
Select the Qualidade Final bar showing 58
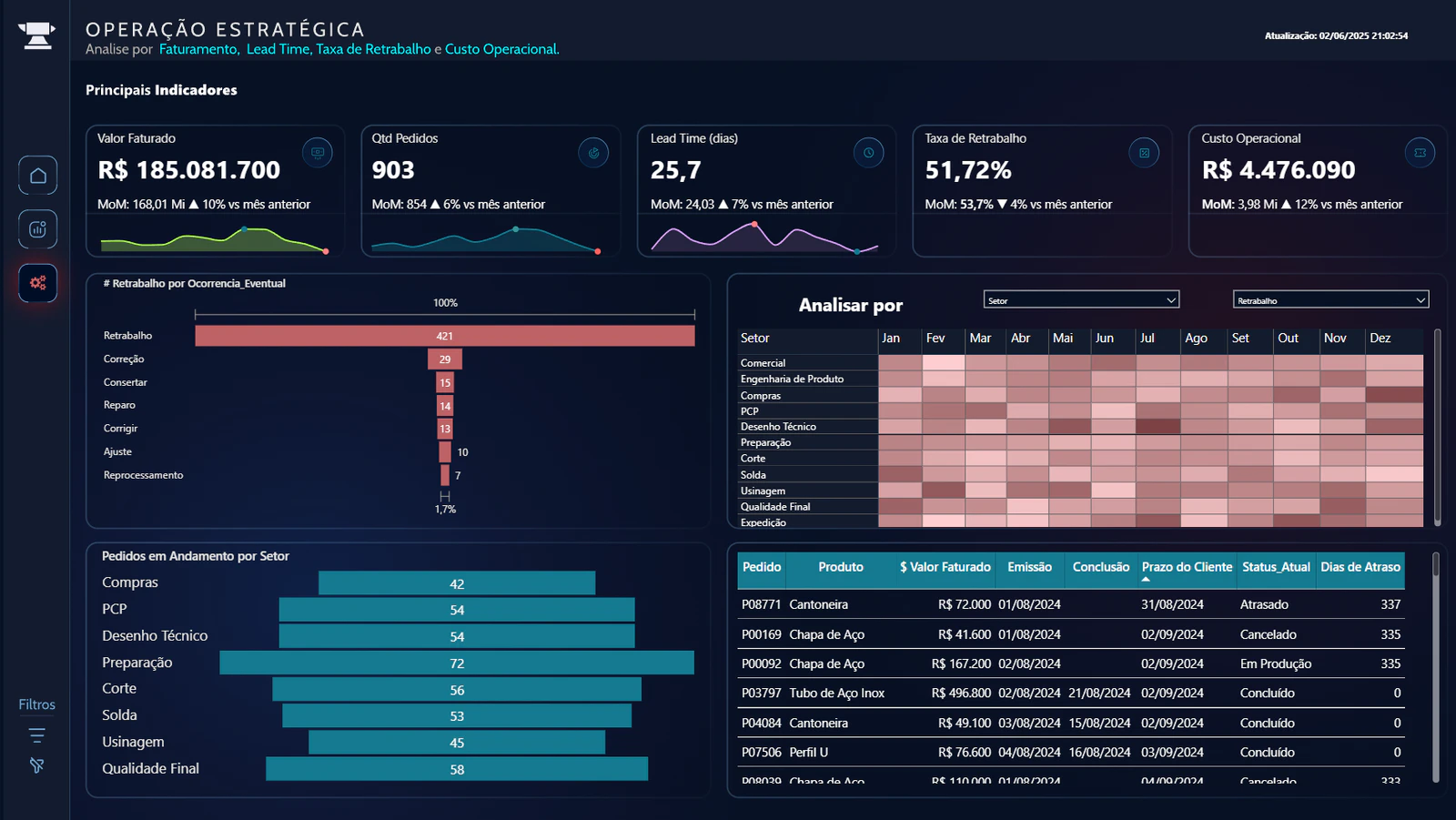(457, 769)
